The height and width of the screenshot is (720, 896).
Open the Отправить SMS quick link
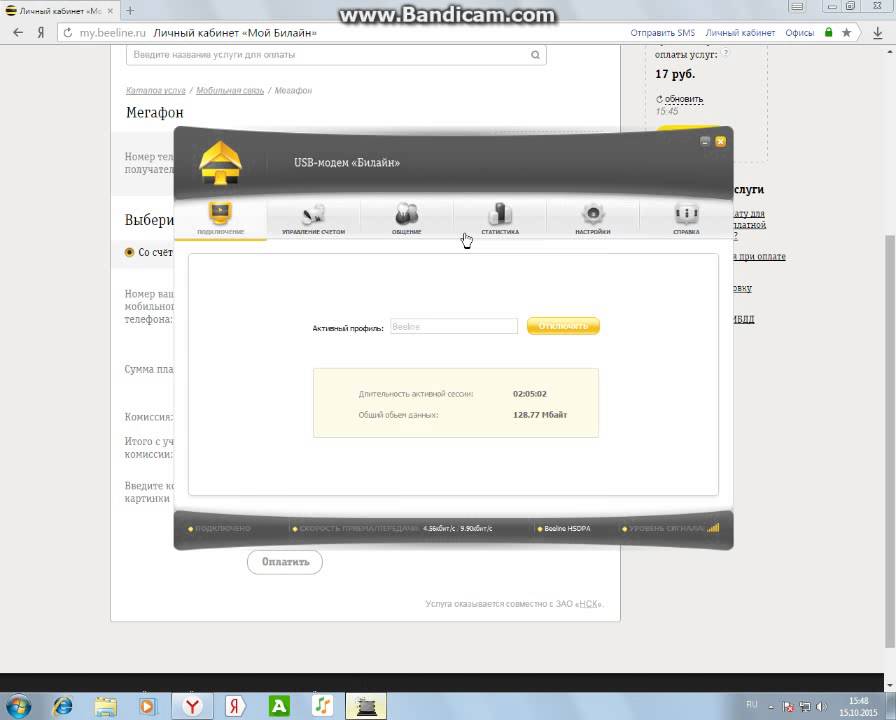(x=662, y=33)
